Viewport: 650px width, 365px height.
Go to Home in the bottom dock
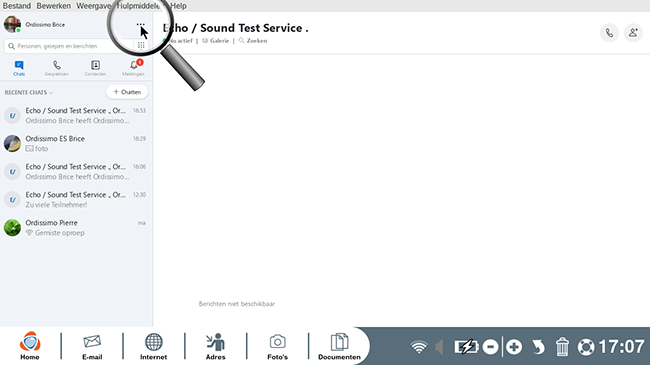coord(30,346)
